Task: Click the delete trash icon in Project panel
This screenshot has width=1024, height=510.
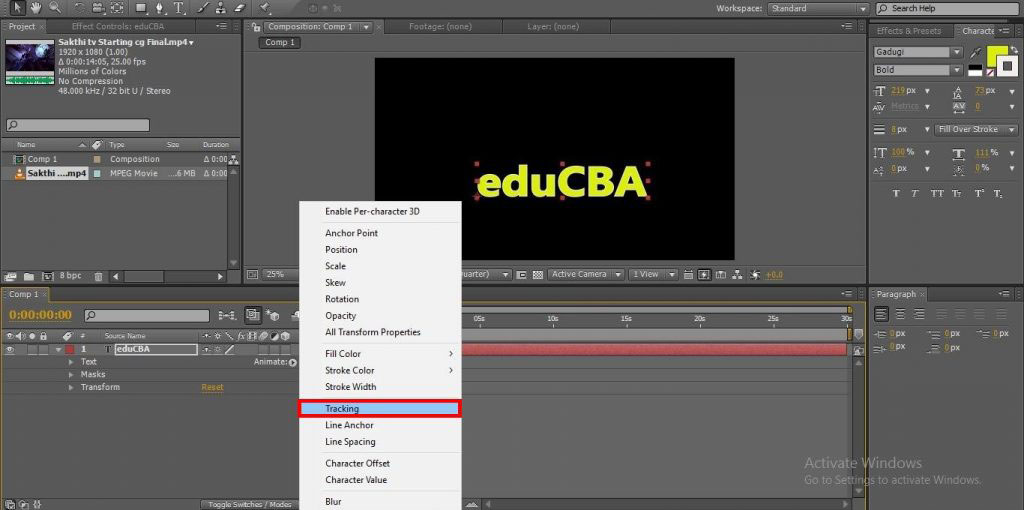Action: (98, 276)
